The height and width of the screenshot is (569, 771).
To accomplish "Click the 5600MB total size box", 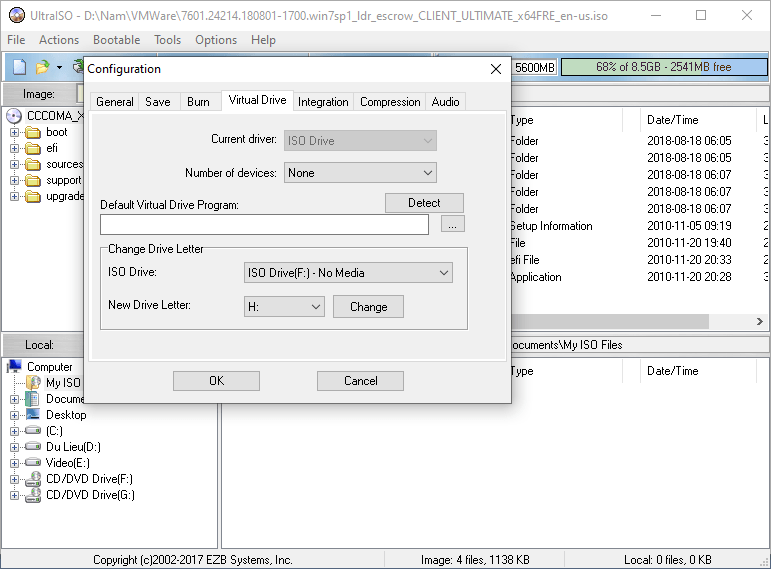I will (x=534, y=67).
